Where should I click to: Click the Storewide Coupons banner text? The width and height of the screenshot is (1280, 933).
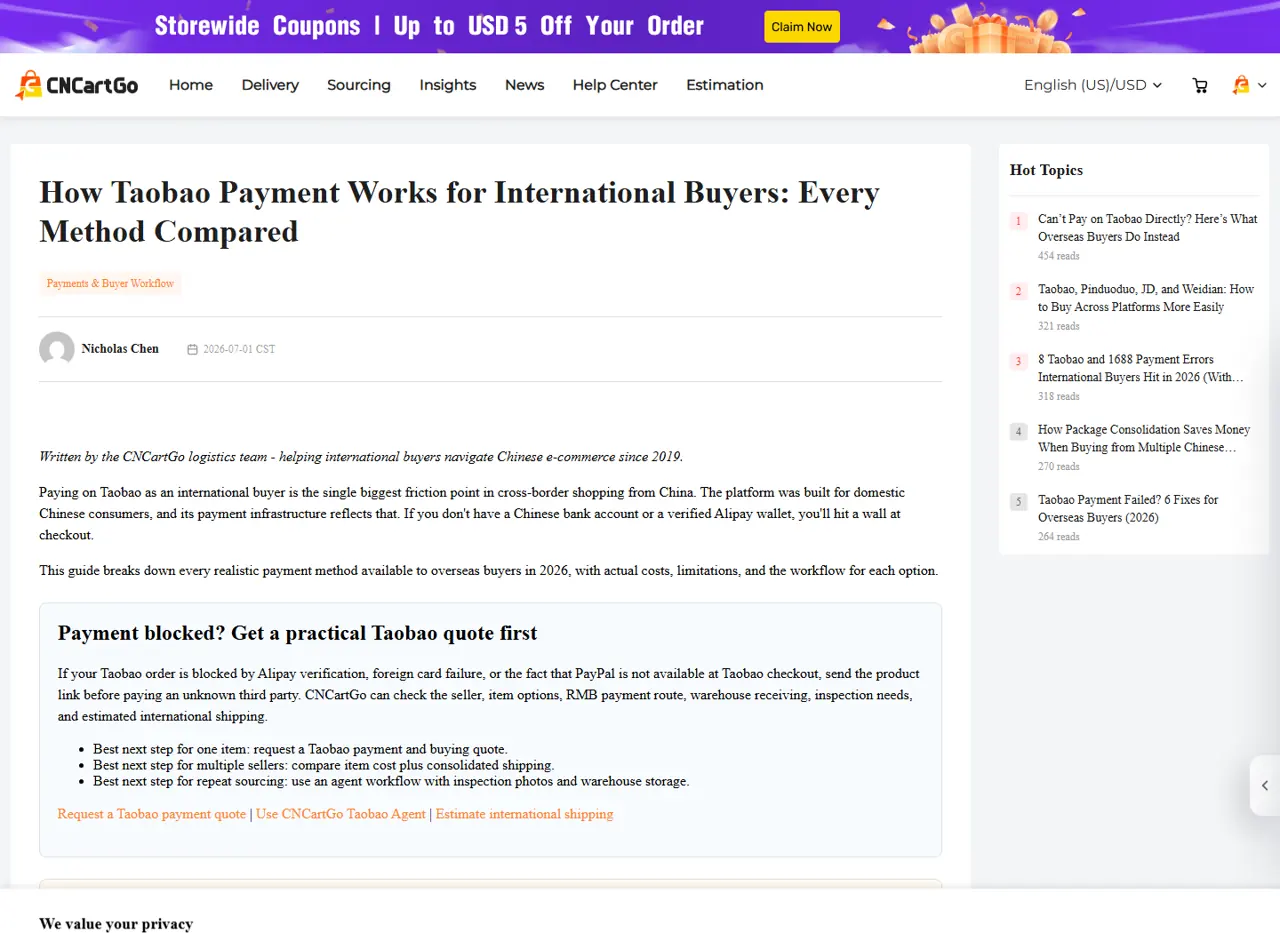coord(430,26)
